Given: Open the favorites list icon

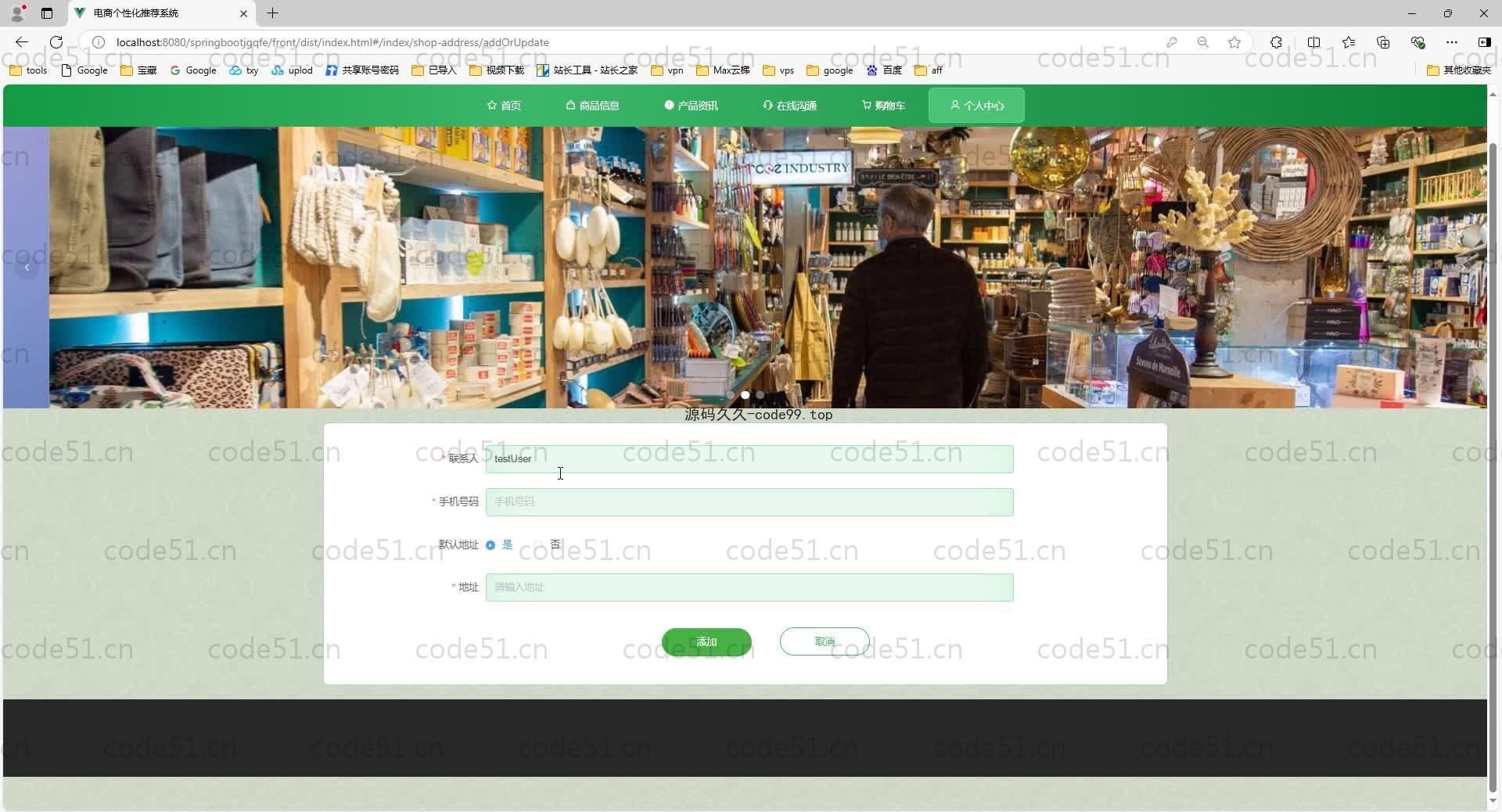Looking at the screenshot, I should [1349, 42].
